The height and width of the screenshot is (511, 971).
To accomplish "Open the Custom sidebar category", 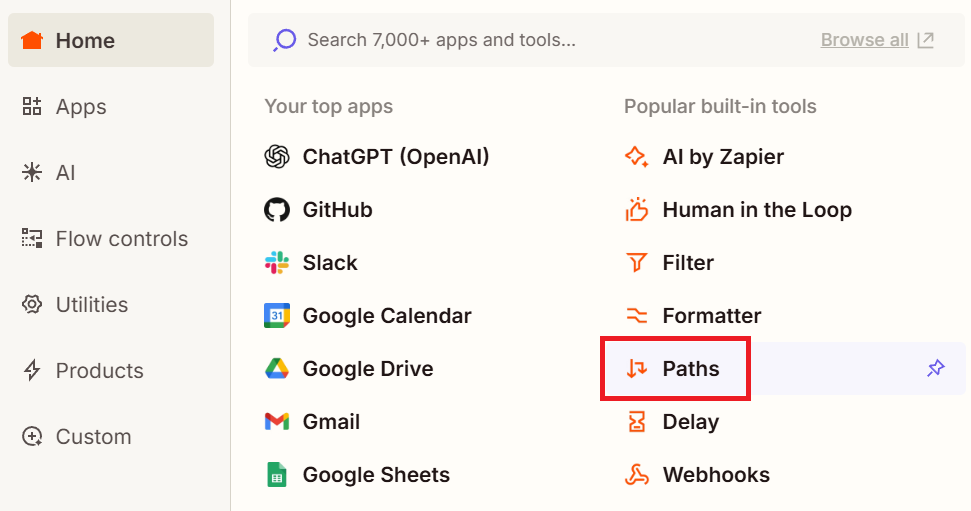I will [93, 437].
